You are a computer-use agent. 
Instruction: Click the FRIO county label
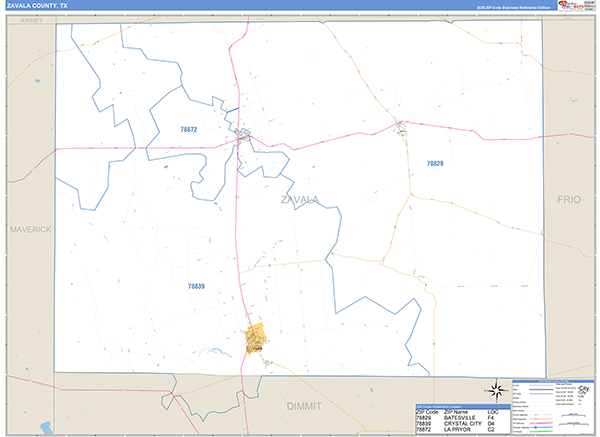click(x=569, y=199)
